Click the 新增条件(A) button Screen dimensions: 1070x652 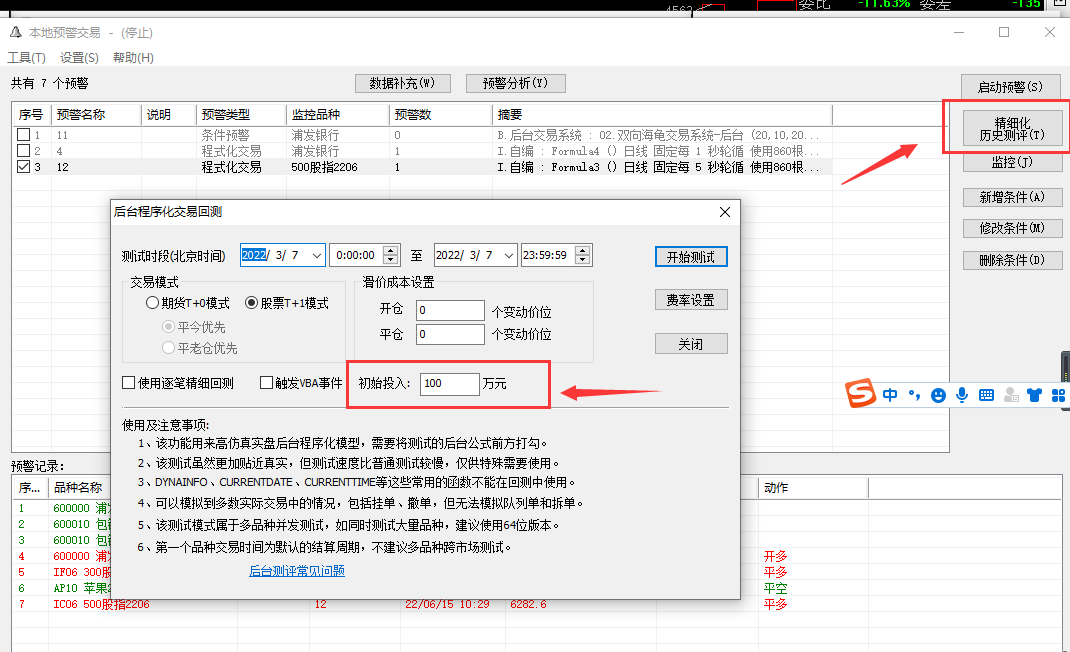click(1012, 197)
